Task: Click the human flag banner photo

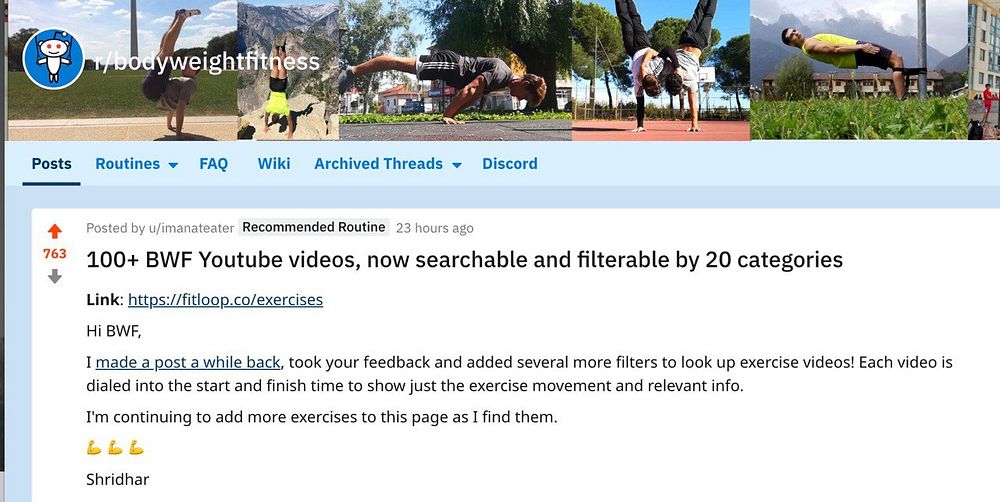Action: 858,70
